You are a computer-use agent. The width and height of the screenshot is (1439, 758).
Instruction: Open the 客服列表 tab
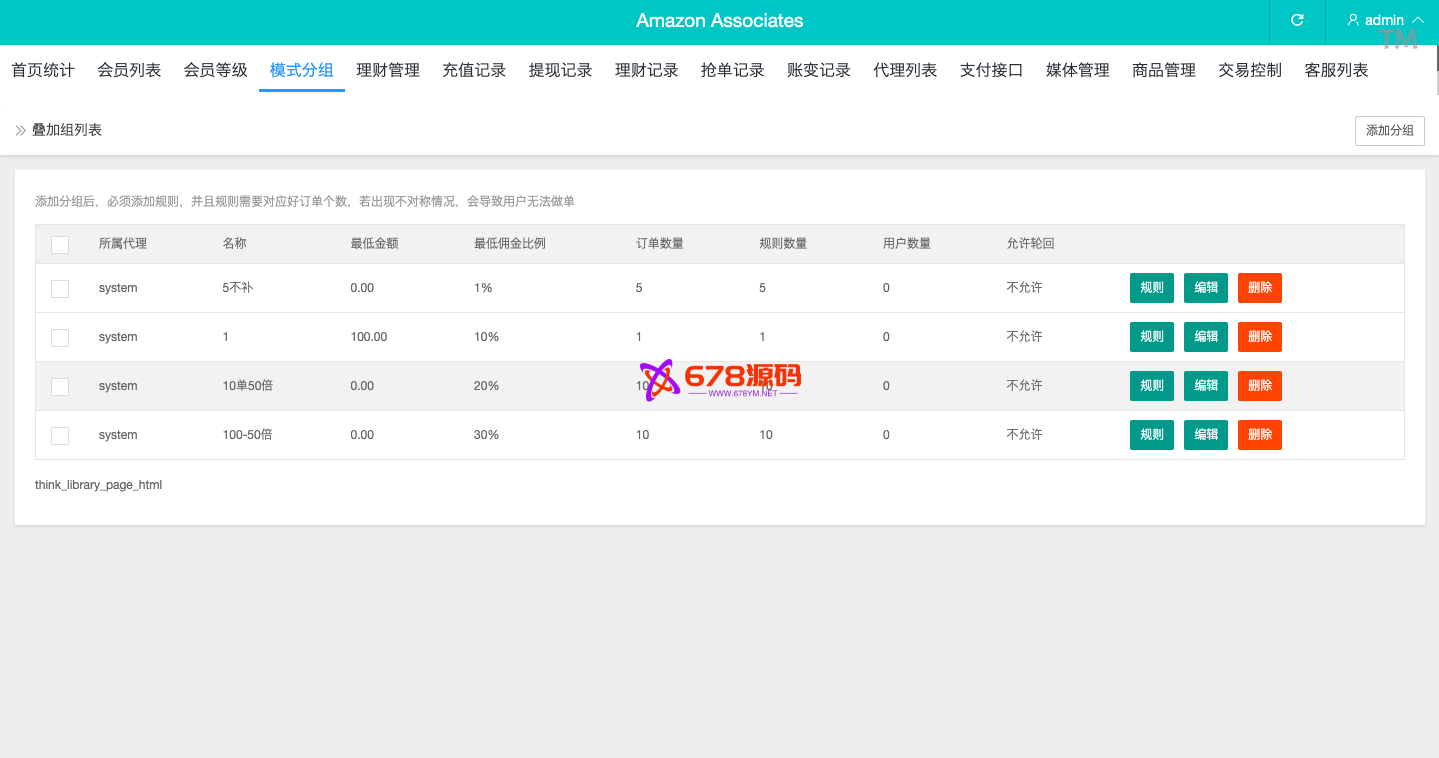(x=1336, y=70)
